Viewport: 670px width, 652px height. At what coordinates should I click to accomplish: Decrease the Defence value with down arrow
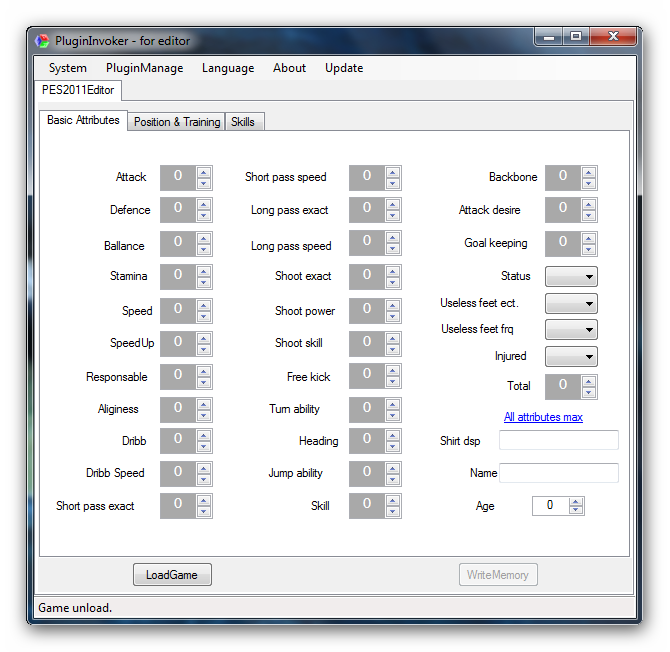tap(204, 215)
